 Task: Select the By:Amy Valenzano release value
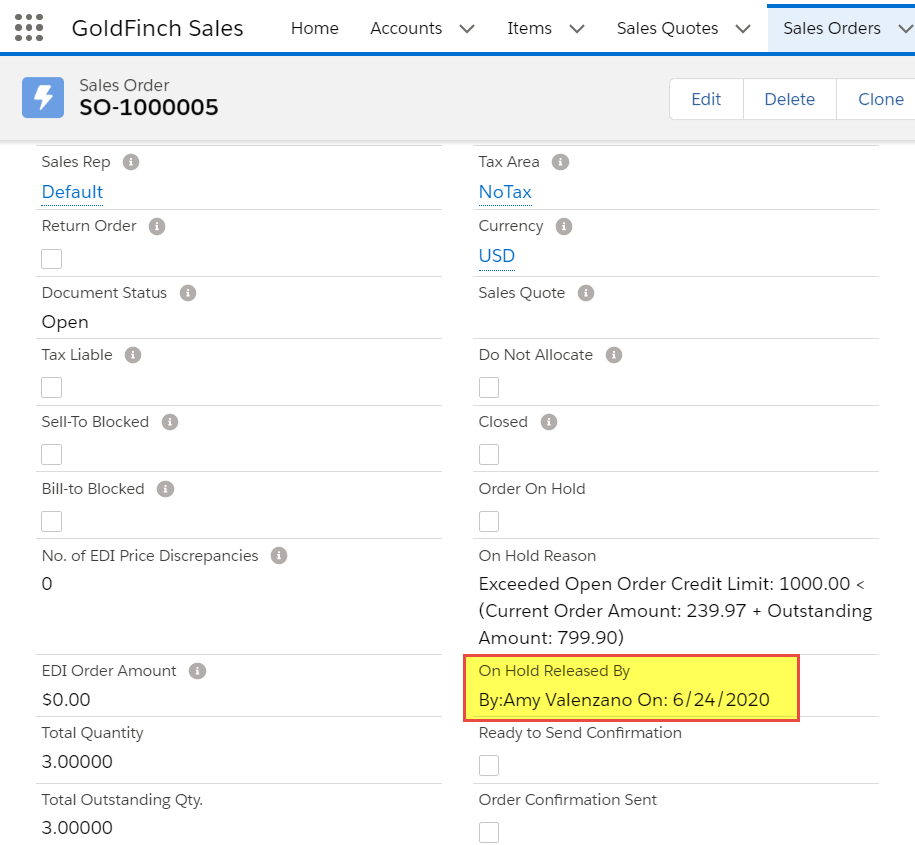pos(624,699)
